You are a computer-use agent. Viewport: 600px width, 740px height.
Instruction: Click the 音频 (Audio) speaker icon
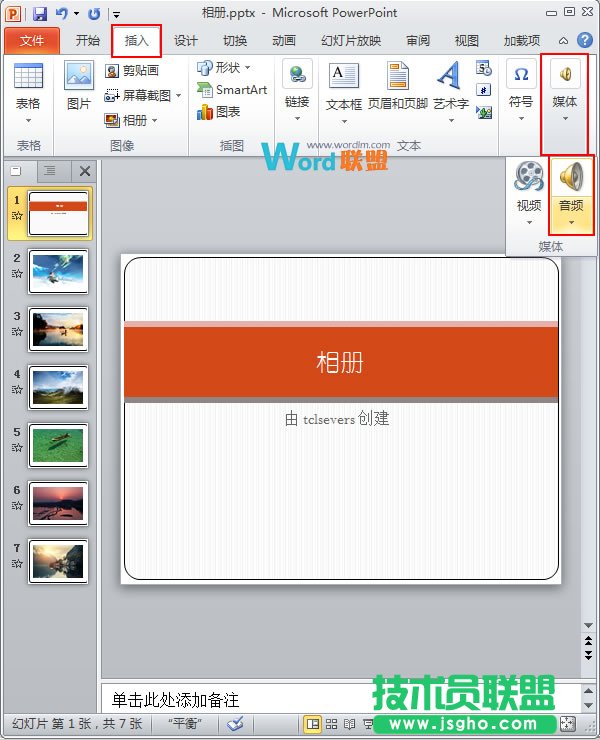[571, 177]
